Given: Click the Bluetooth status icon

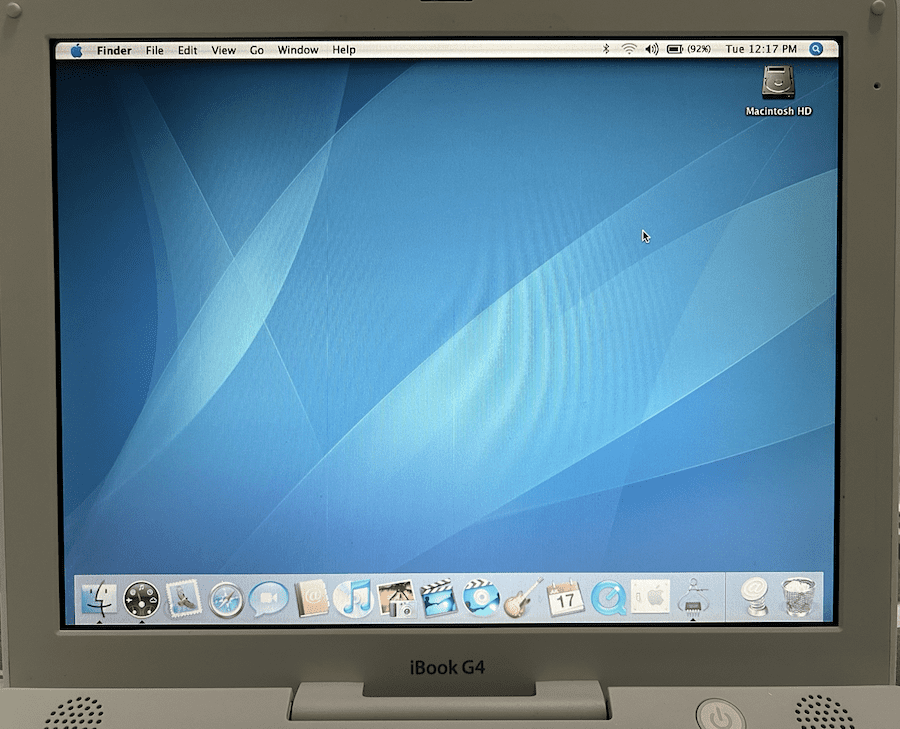Looking at the screenshot, I should (x=606, y=49).
